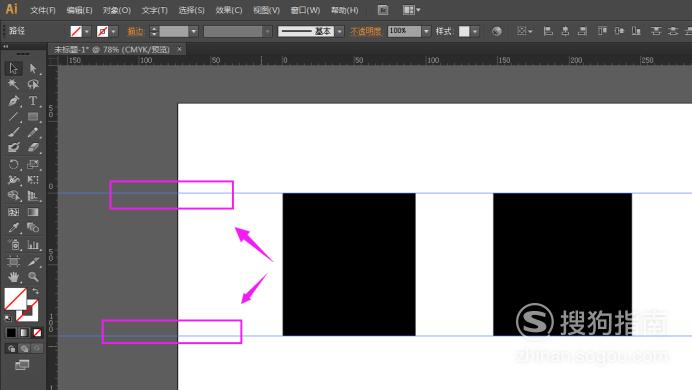Viewport: 692px width, 390px height.
Task: Open the arrange documents dropdown
Action: (411, 10)
